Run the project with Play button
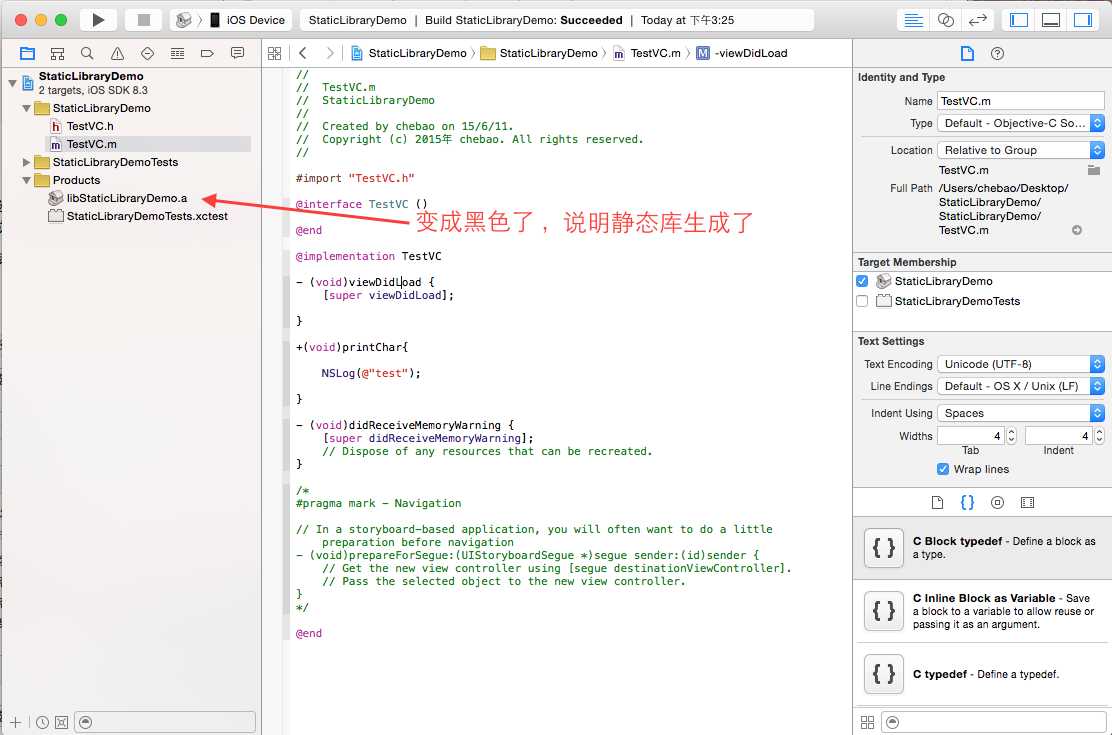This screenshot has height=735, width=1112. pos(98,20)
